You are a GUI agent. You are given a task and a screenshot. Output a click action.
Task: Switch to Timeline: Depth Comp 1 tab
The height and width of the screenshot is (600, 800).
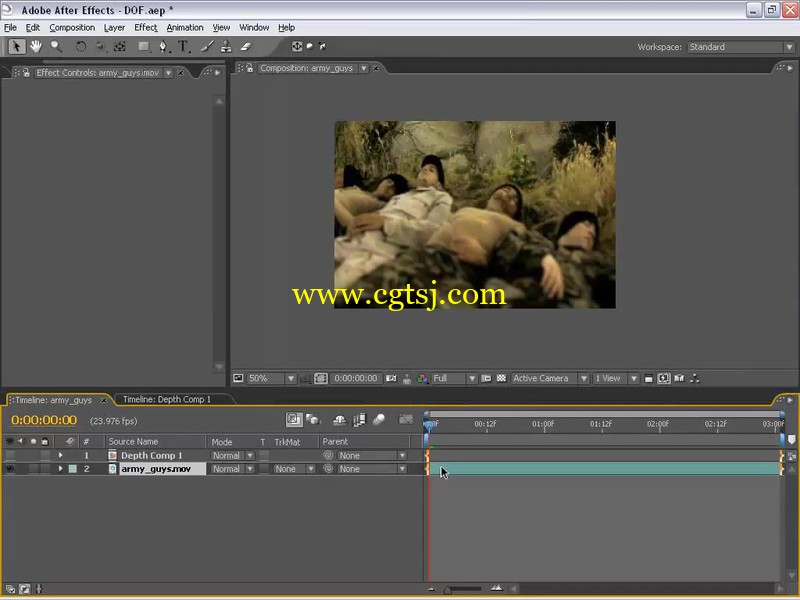(167, 399)
